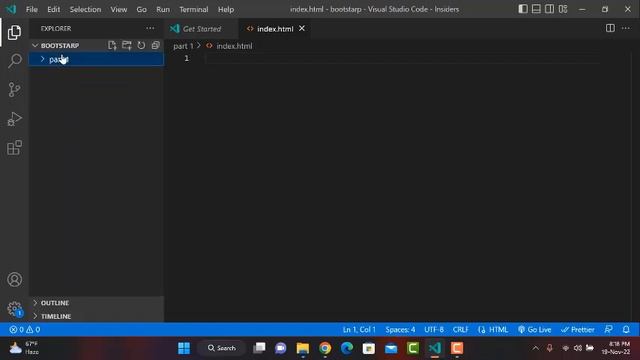Open Run menu

pos(163,9)
